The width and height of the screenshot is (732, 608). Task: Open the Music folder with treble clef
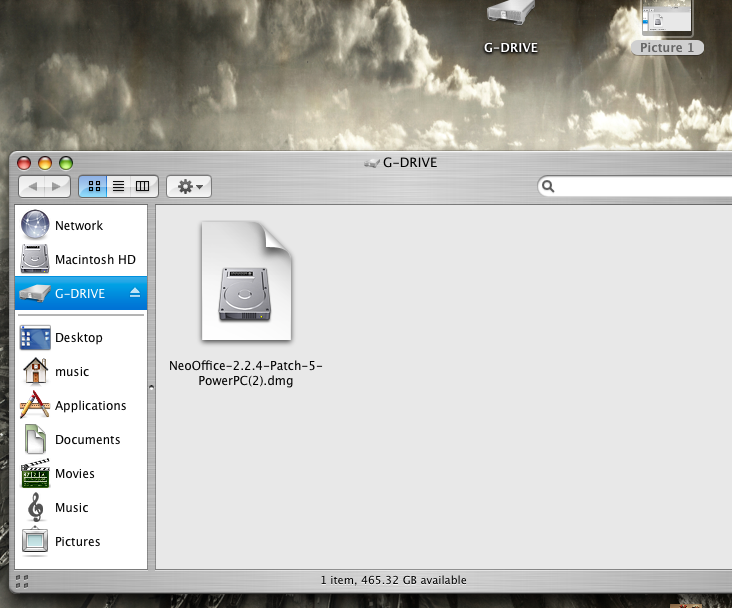81,508
